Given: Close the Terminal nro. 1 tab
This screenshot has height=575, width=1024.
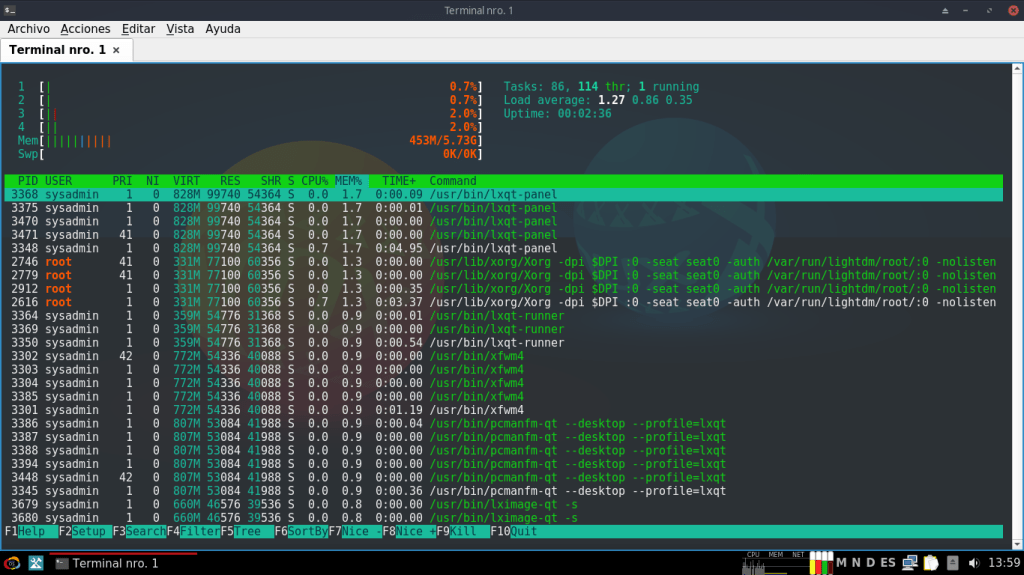Looking at the screenshot, I should click(116, 49).
